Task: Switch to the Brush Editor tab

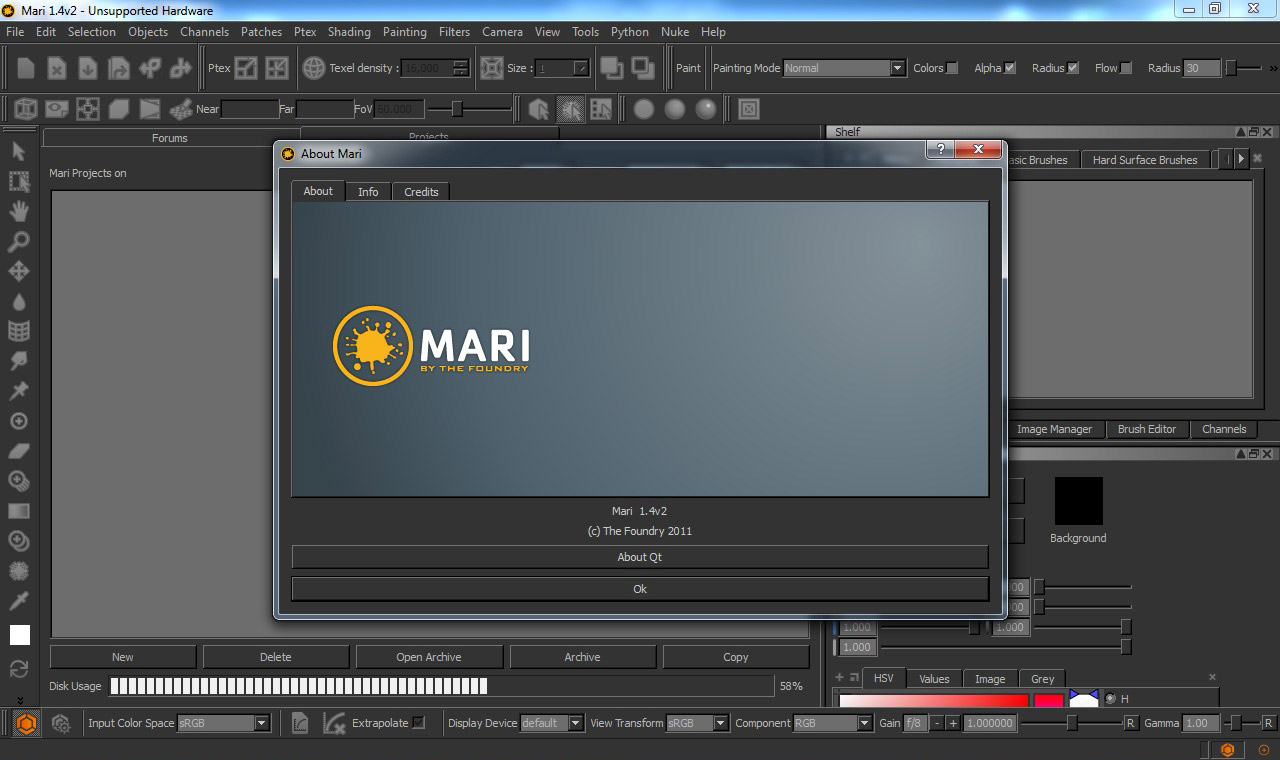Action: [1147, 428]
